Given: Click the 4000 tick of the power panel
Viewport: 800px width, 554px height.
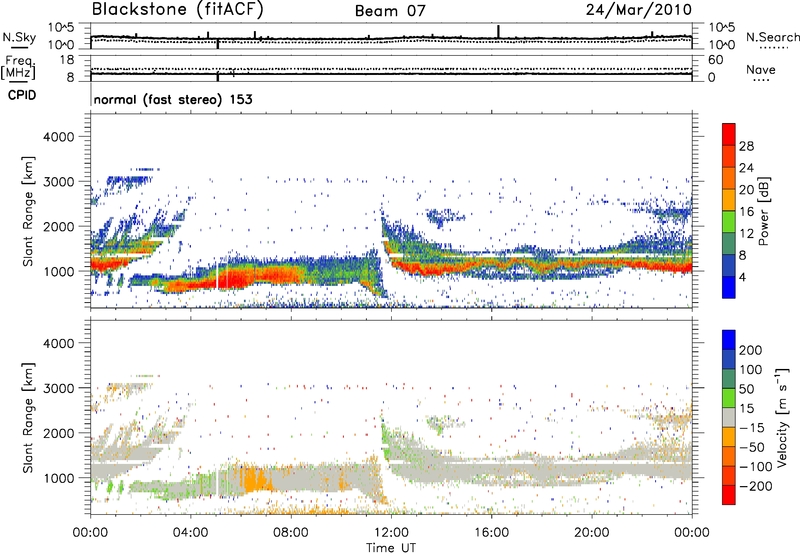Looking at the screenshot, I should coord(58,137).
